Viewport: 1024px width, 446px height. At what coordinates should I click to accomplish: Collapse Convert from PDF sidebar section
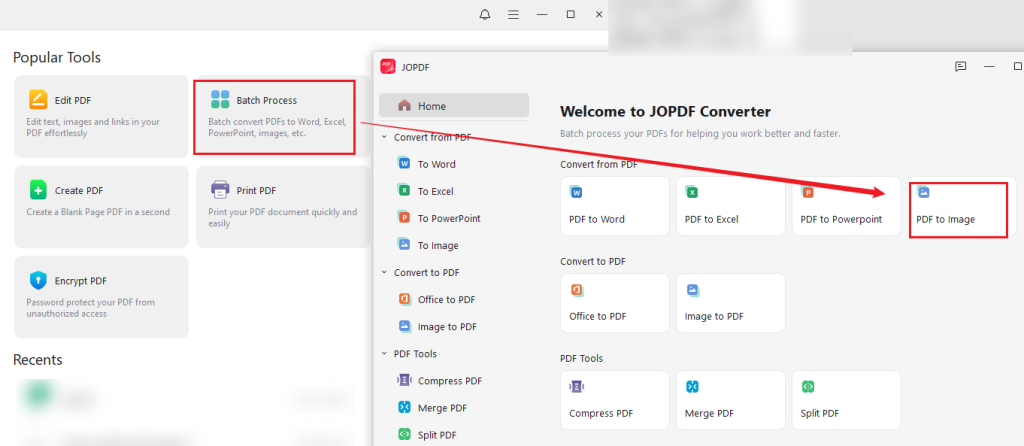click(384, 137)
